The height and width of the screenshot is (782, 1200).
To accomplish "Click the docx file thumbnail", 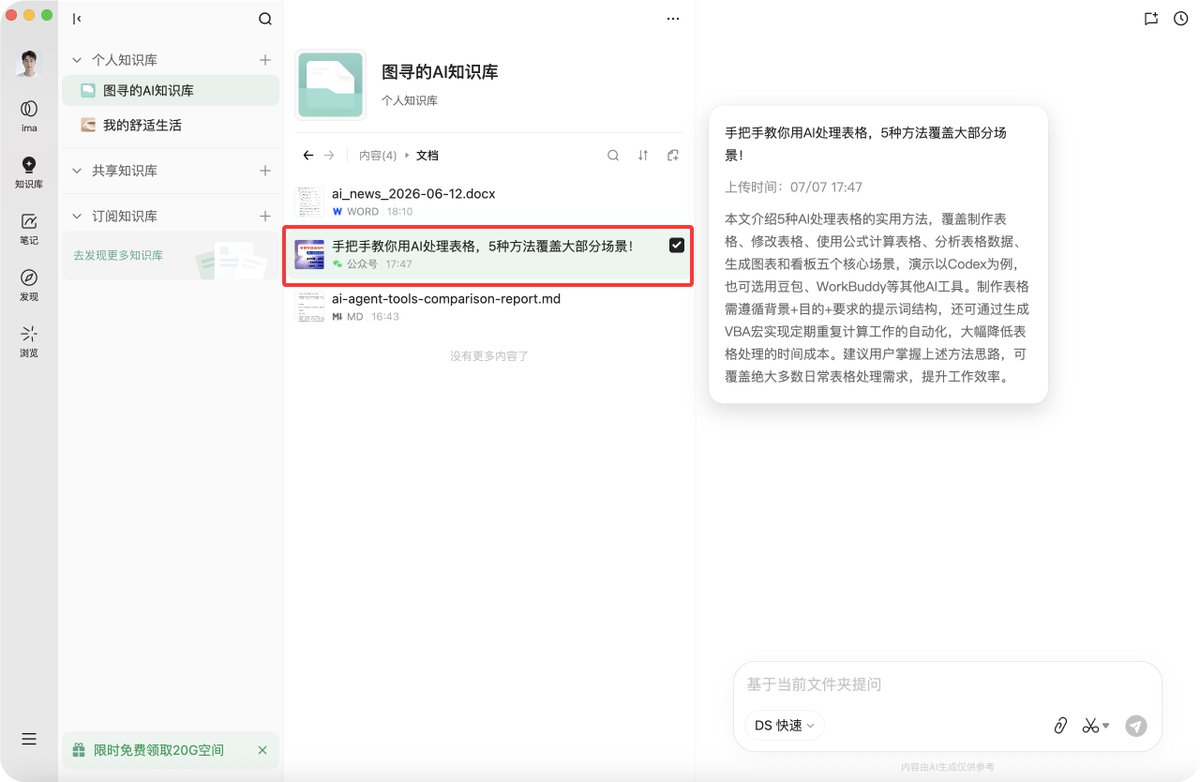I will 310,201.
